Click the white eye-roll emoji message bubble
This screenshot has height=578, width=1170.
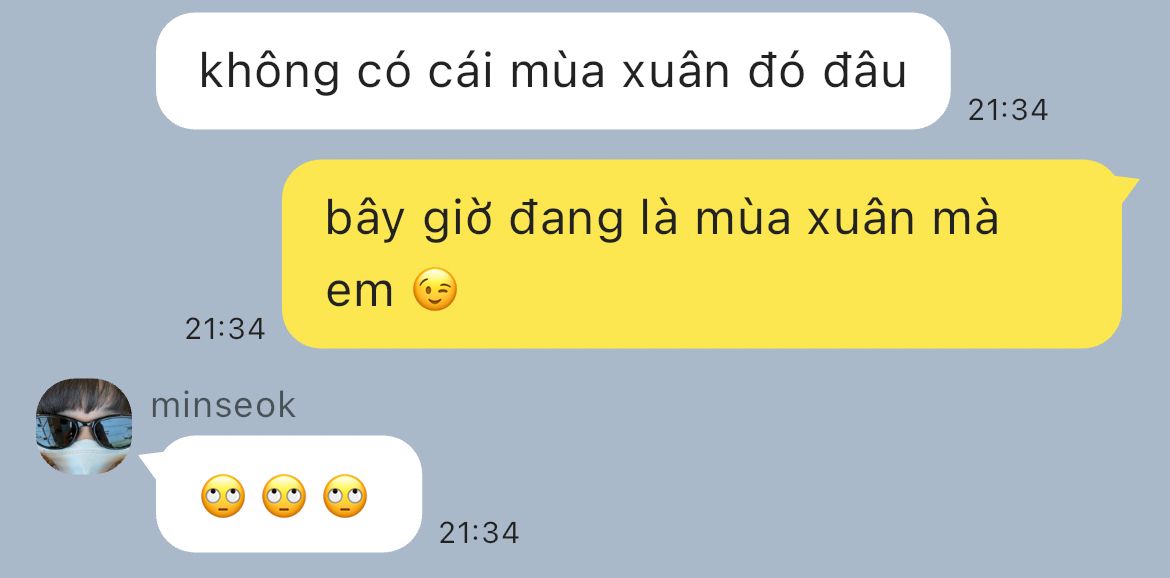coord(289,494)
